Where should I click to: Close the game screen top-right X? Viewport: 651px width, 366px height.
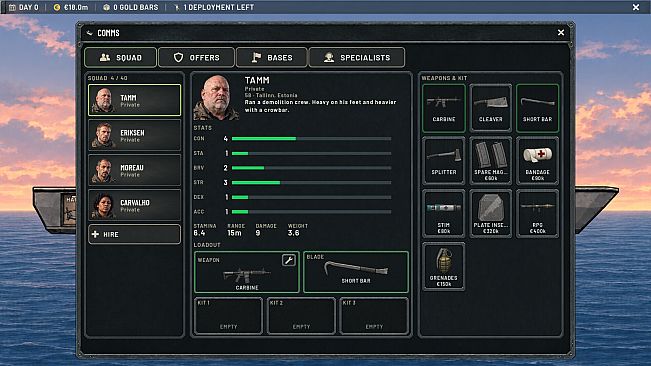point(636,7)
